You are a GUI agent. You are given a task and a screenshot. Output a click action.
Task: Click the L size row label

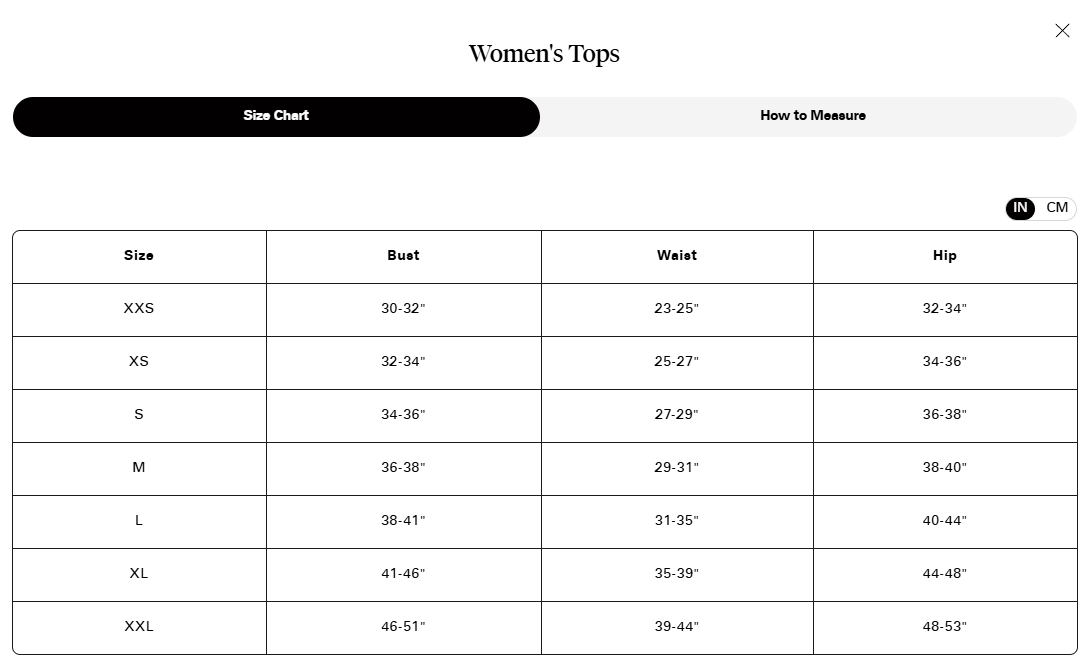(x=139, y=521)
